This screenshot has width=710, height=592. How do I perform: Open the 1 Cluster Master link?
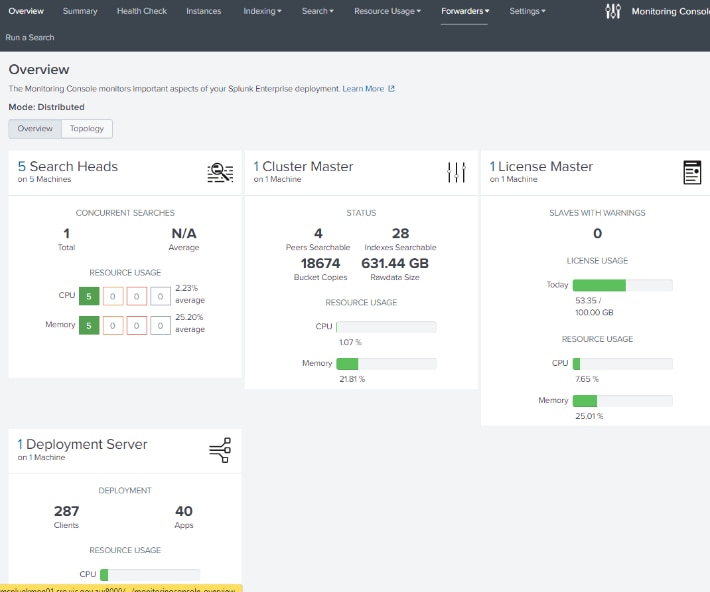303,167
